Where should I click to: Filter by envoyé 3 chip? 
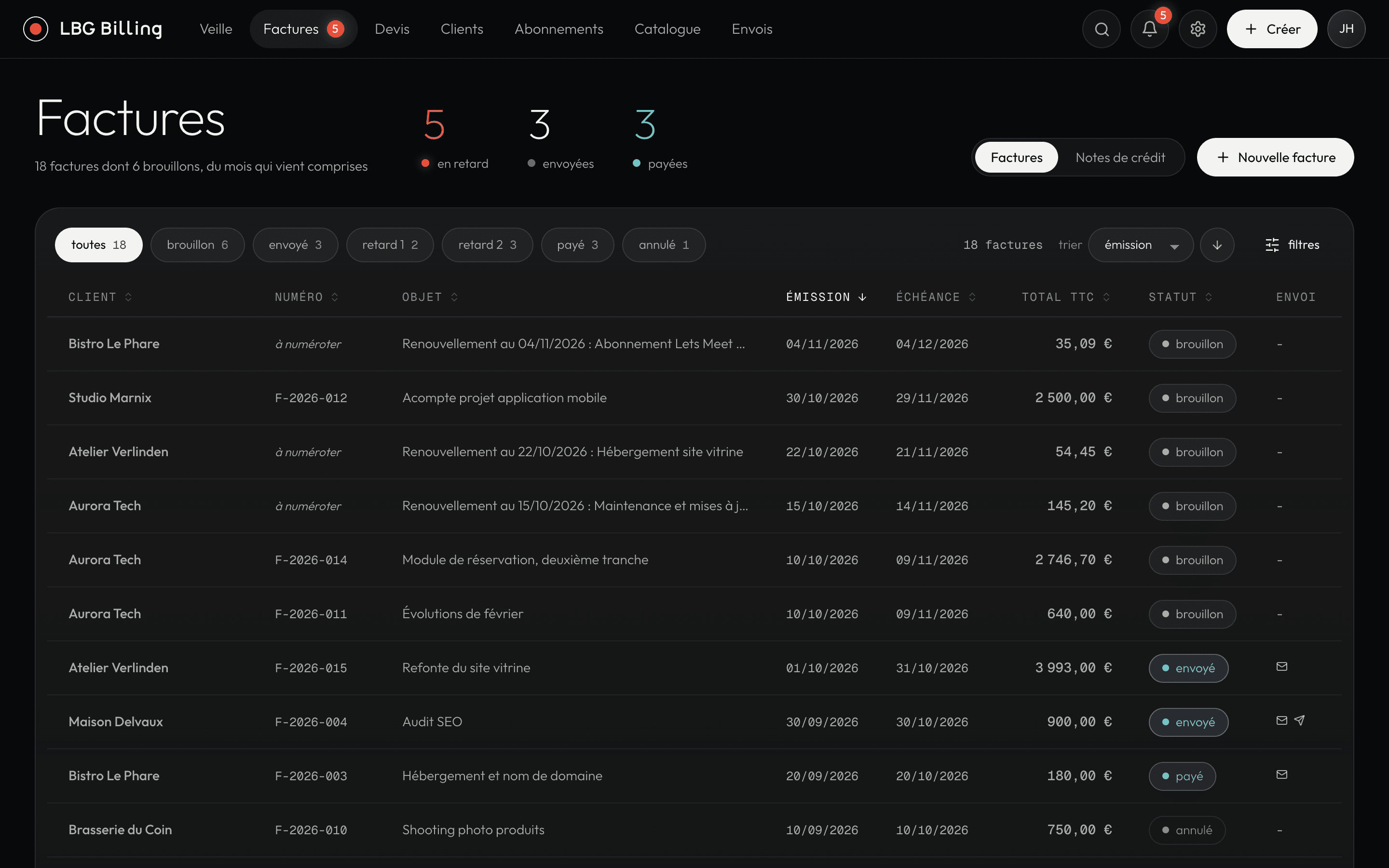click(x=296, y=245)
